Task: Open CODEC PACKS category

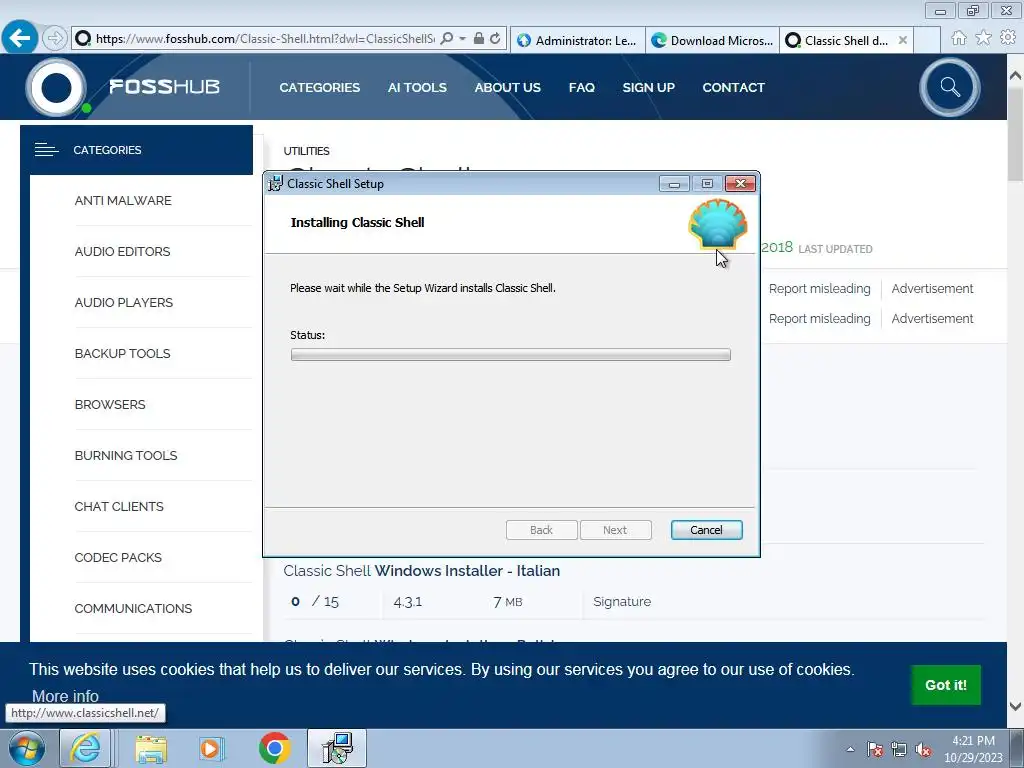Action: pos(118,557)
